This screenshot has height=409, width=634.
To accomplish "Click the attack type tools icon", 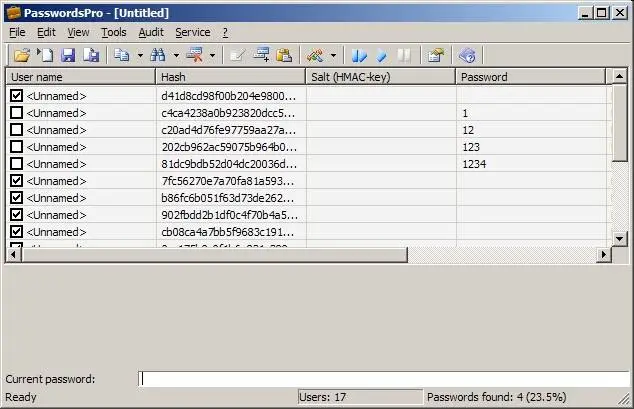I will (315, 55).
